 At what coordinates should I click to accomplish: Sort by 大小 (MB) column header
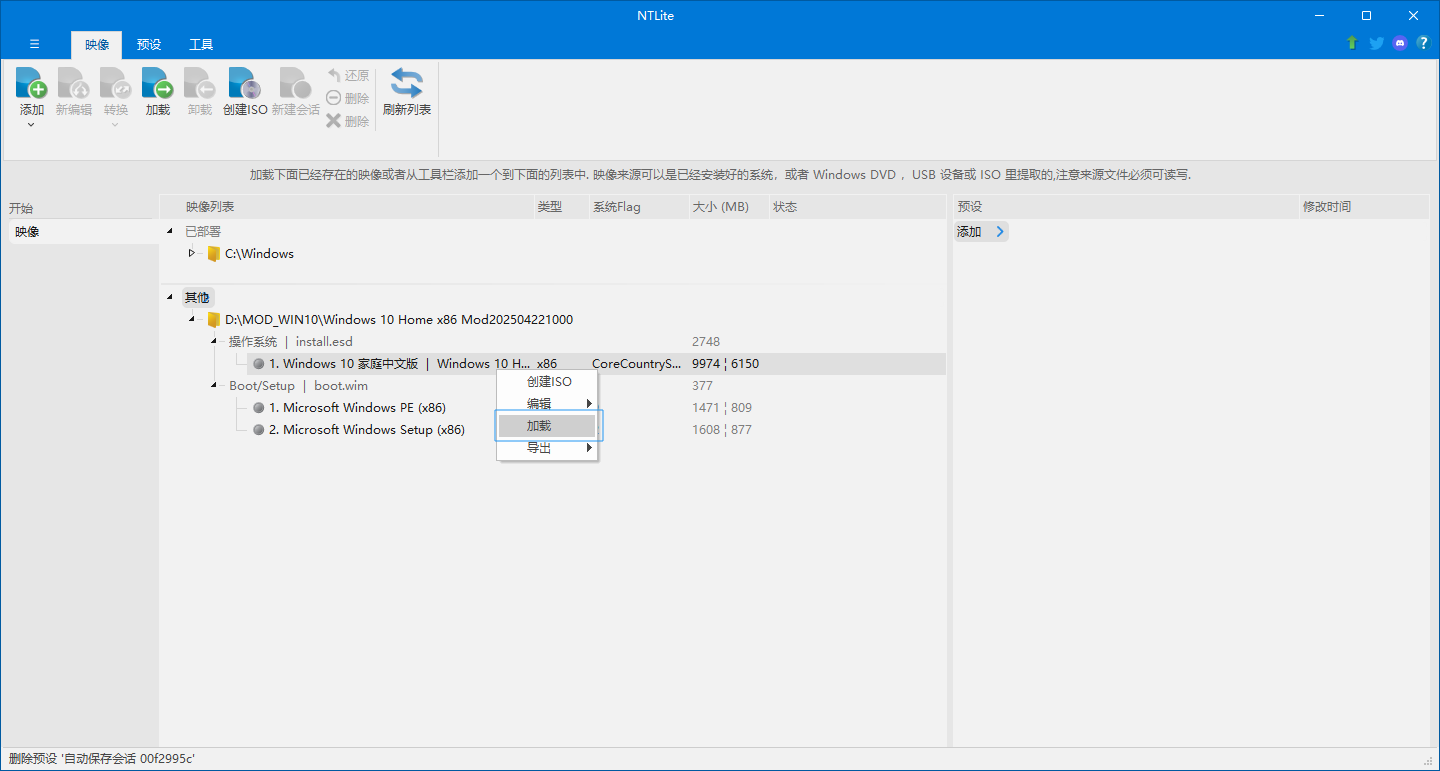pyautogui.click(x=728, y=207)
